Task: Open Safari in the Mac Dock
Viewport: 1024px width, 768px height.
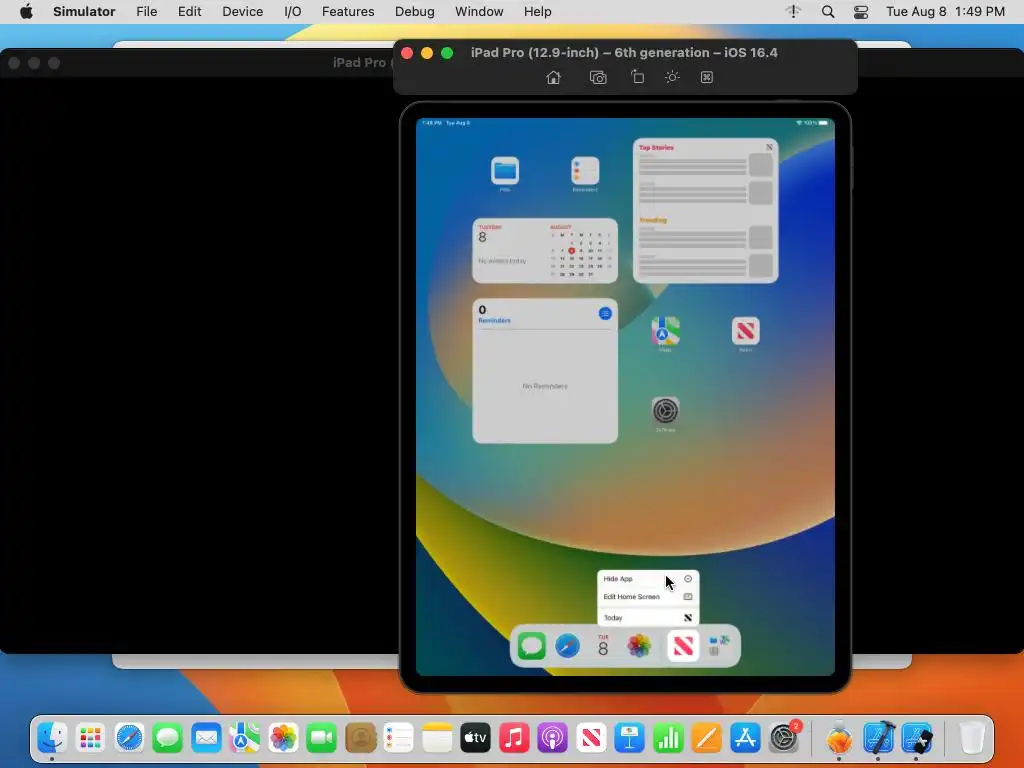Action: pos(129,738)
